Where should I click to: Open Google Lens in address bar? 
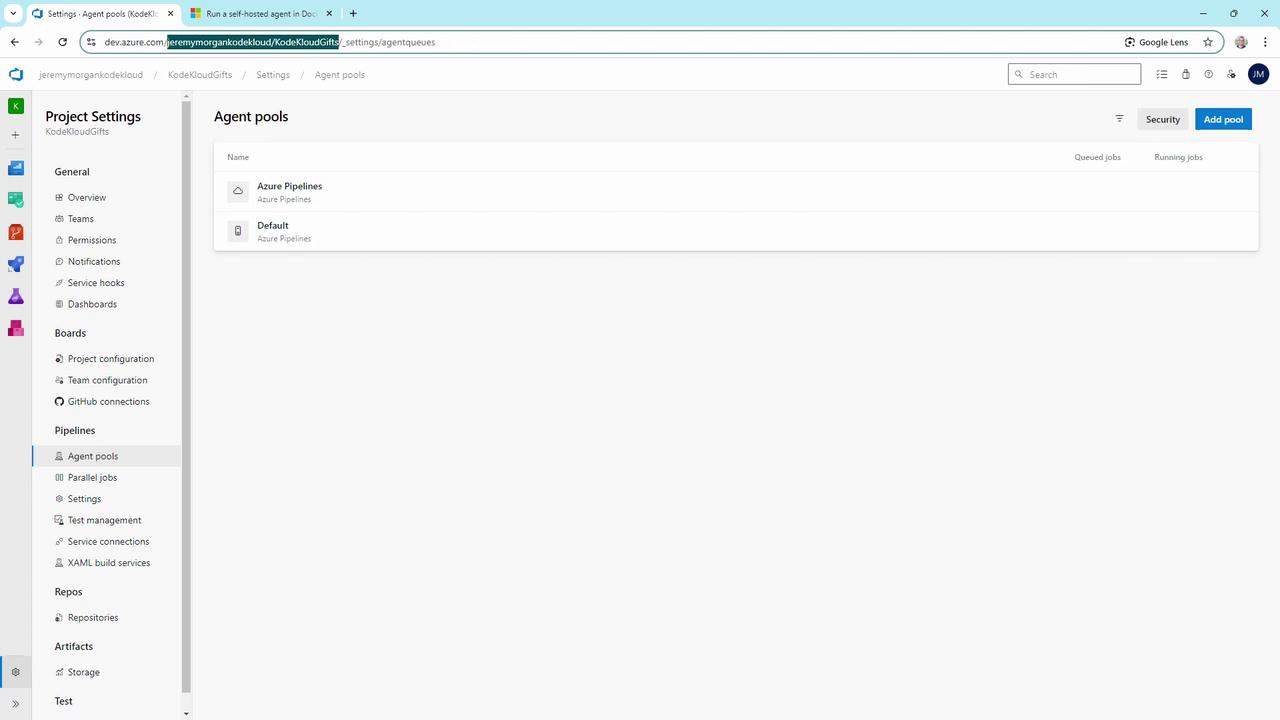click(x=1156, y=42)
